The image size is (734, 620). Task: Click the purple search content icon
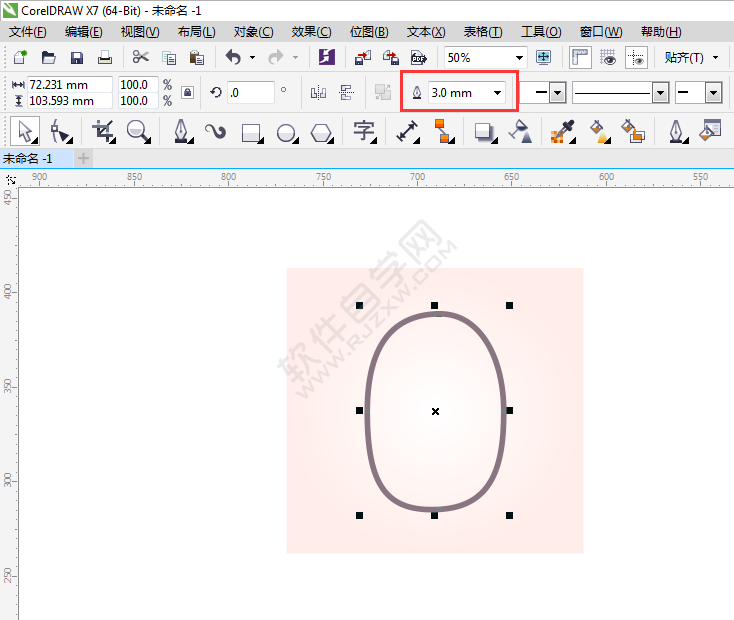326,57
